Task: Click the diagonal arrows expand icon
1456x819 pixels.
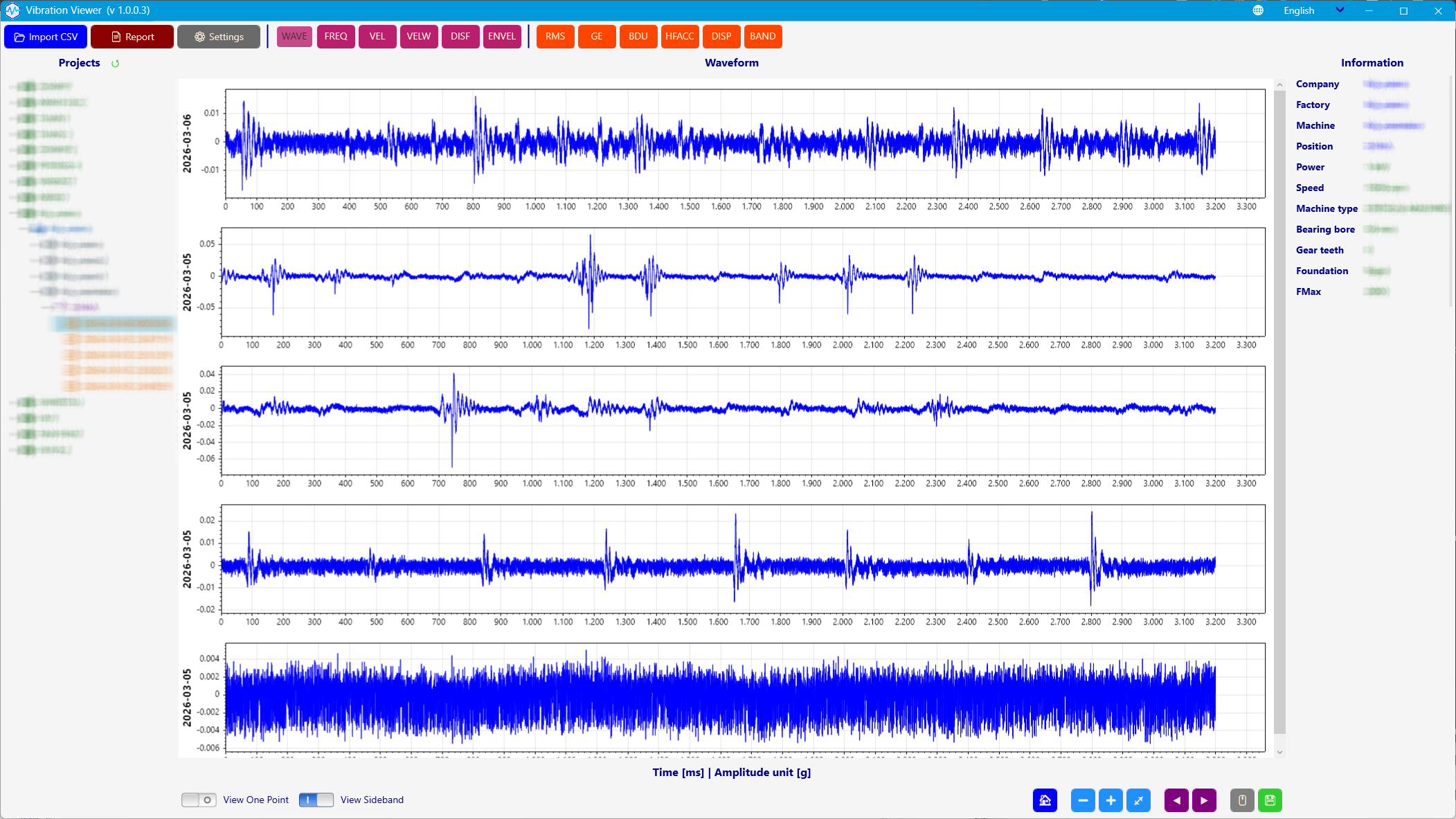Action: pyautogui.click(x=1138, y=800)
